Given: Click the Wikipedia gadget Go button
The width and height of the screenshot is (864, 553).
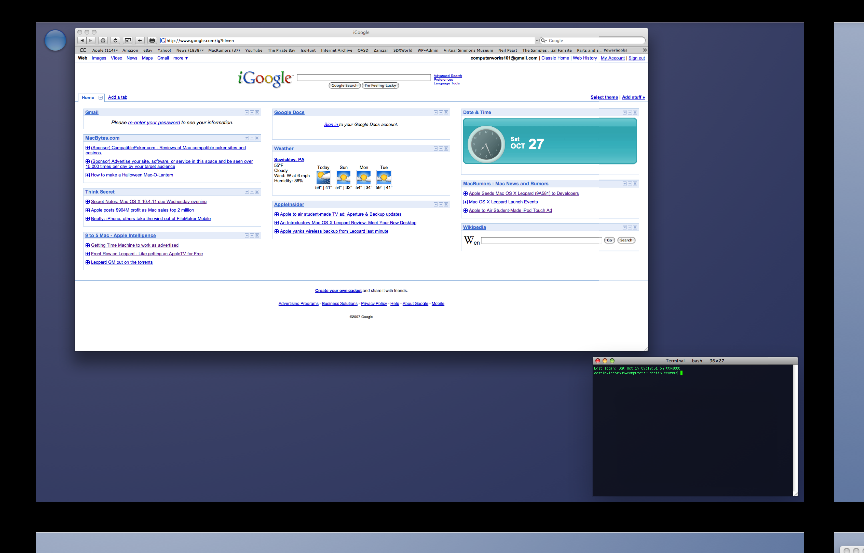Looking at the screenshot, I should 609,240.
